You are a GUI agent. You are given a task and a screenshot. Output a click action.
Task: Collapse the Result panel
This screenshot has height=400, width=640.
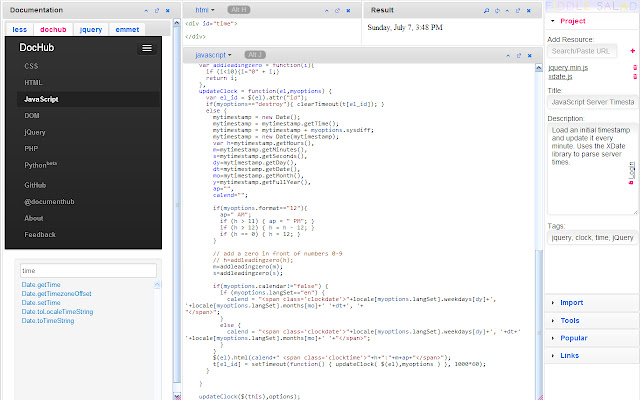(x=507, y=11)
